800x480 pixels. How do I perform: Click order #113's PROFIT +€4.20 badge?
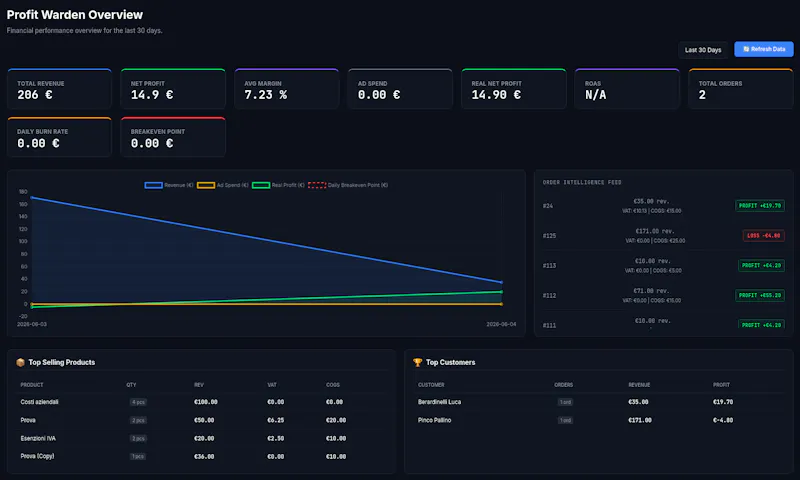(761, 265)
